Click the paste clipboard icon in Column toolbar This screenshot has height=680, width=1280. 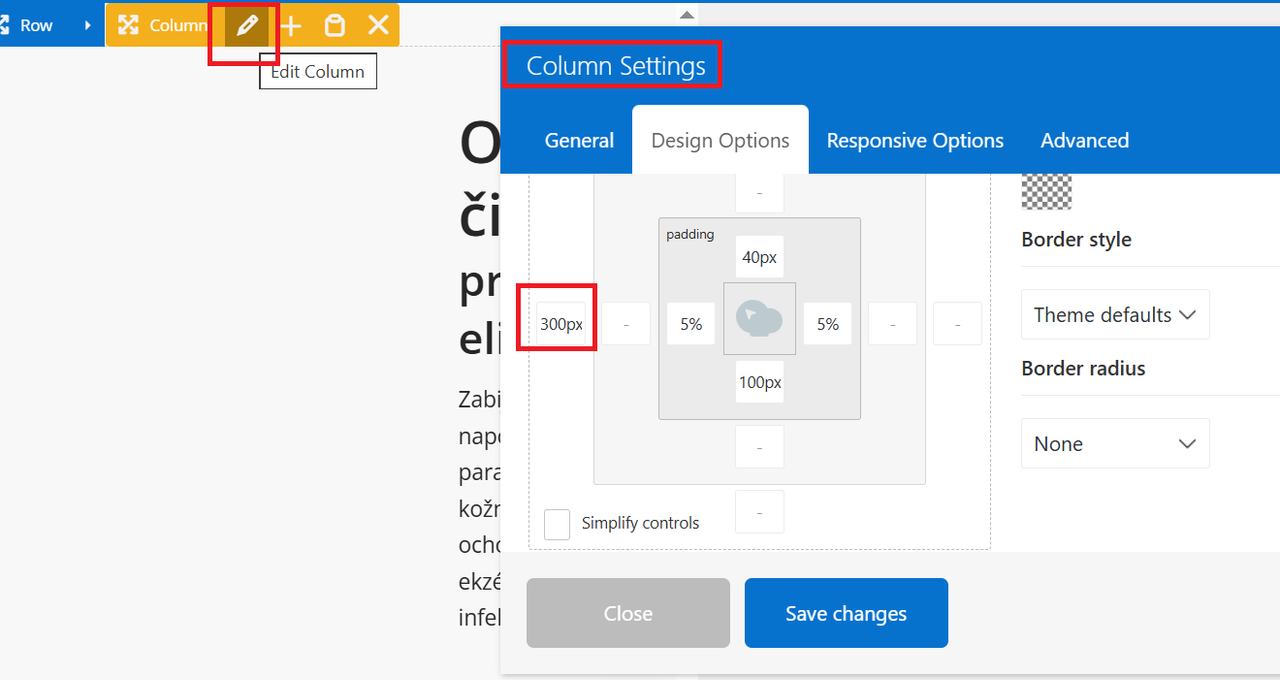[335, 26]
